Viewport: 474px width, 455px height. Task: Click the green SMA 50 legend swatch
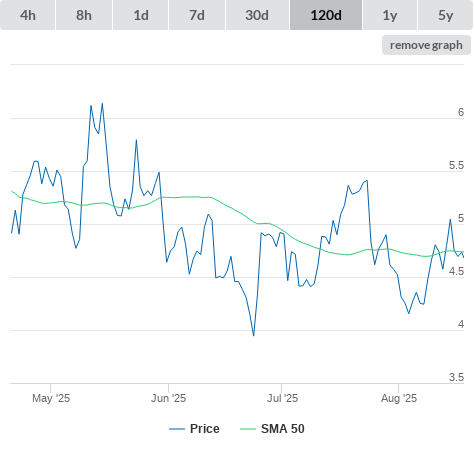248,429
